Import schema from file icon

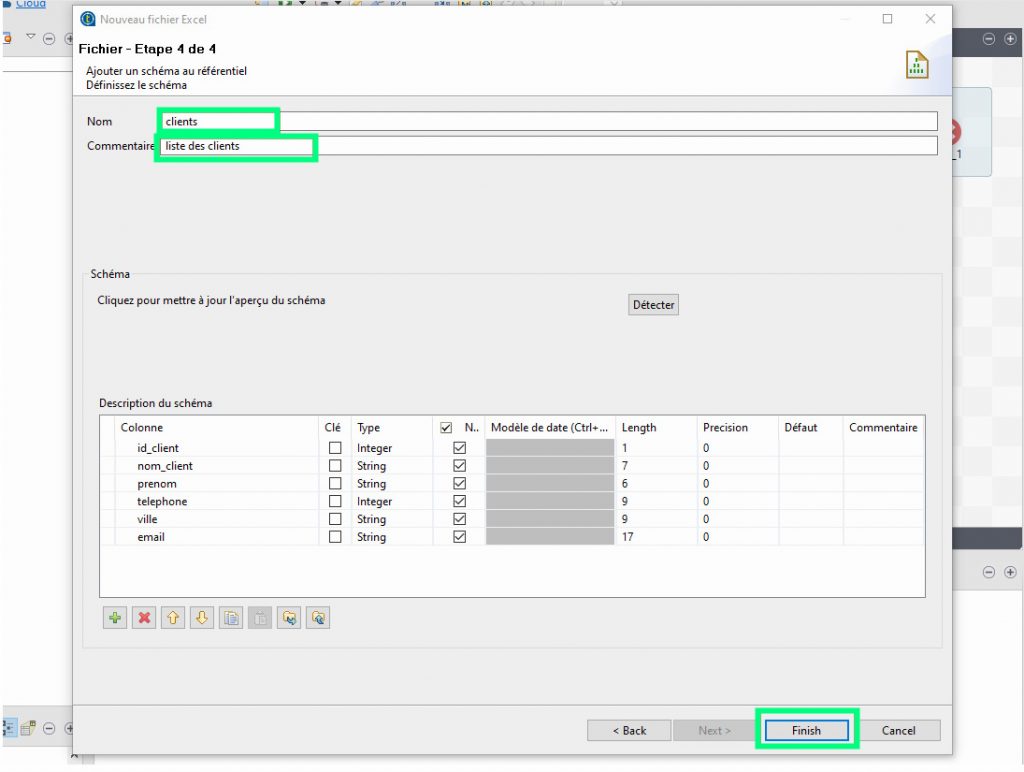pos(289,618)
